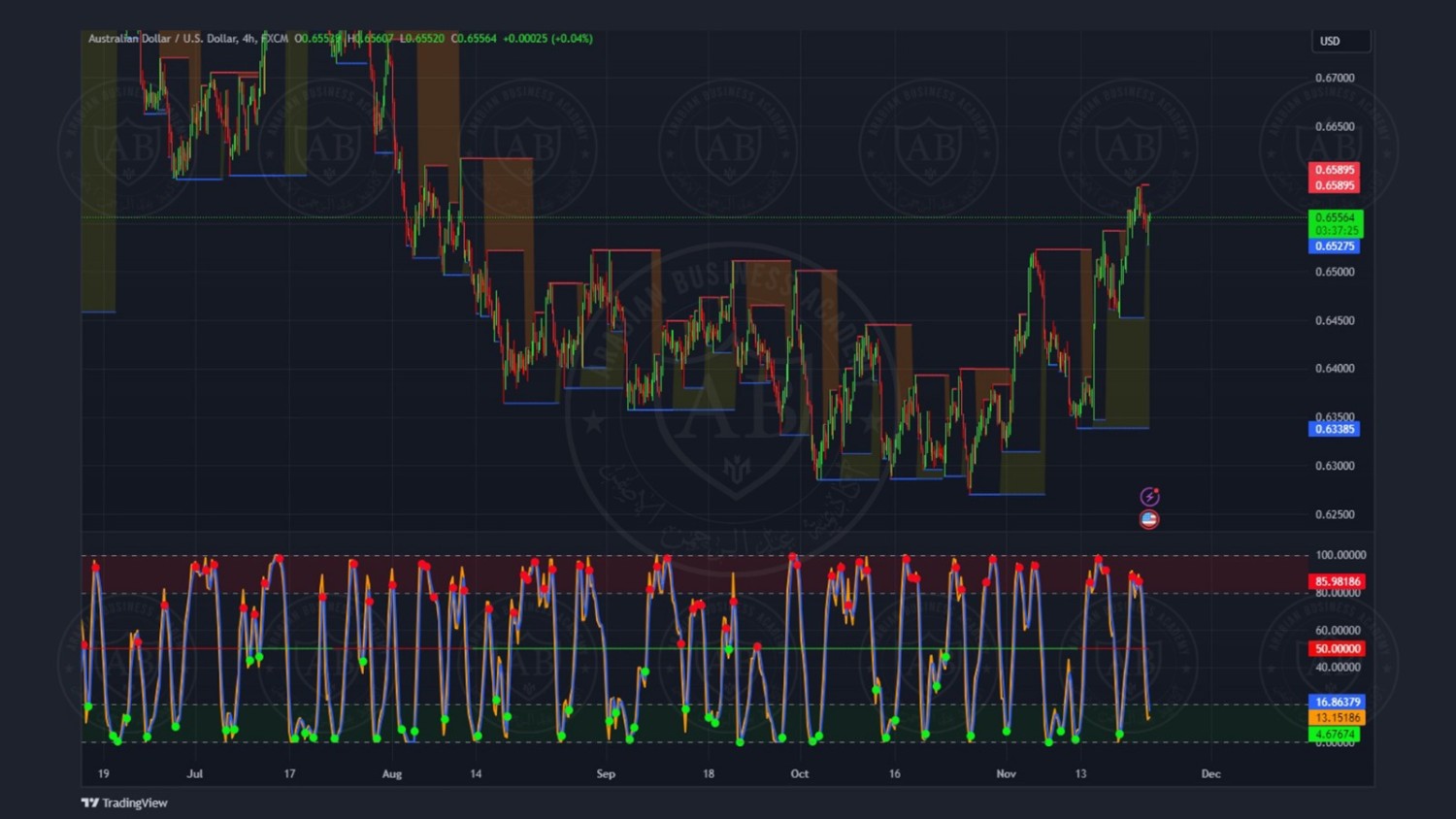Click the 0.65000 price scale tick

point(1335,272)
